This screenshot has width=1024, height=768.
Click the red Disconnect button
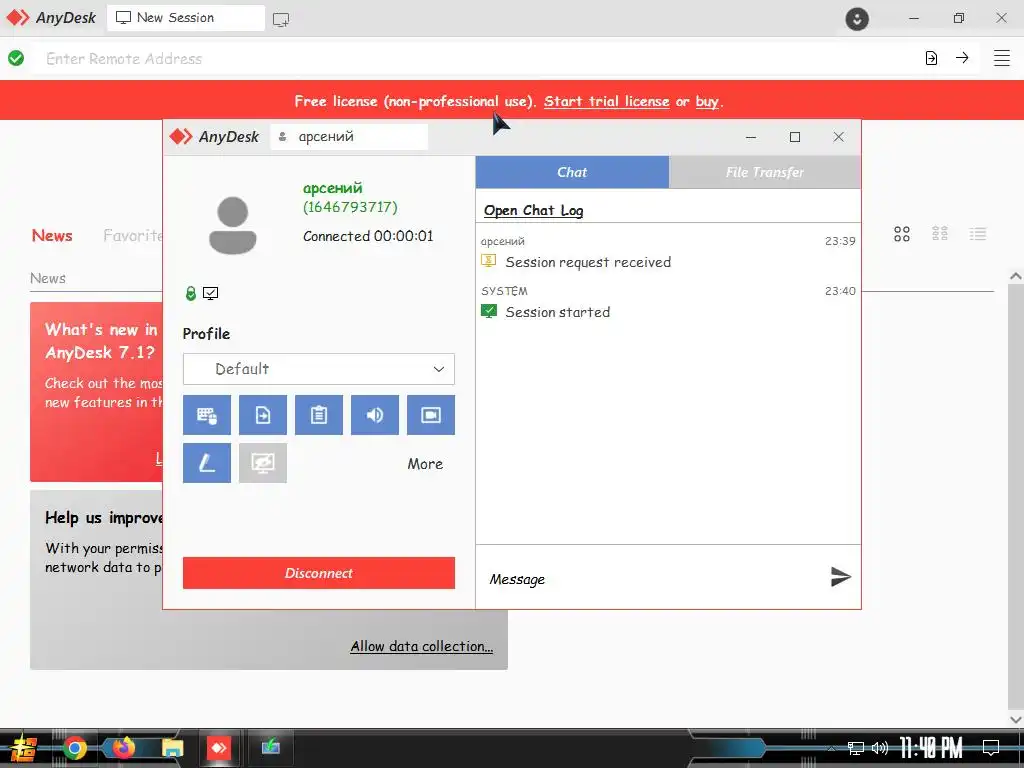tap(319, 573)
